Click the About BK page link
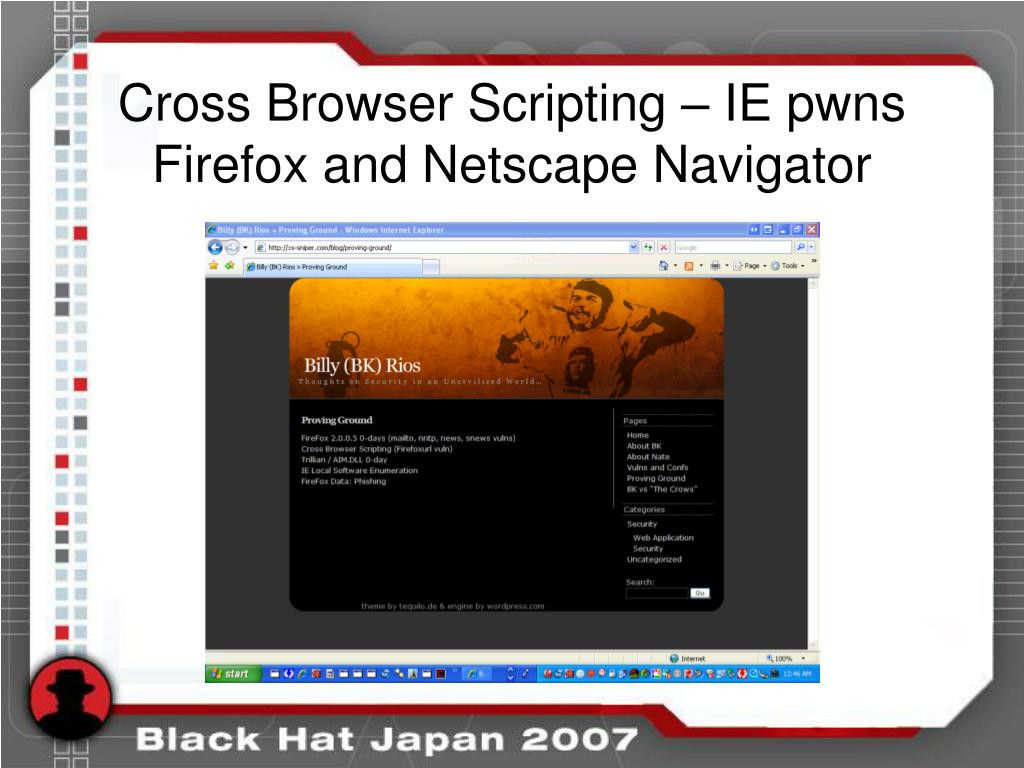 644,446
